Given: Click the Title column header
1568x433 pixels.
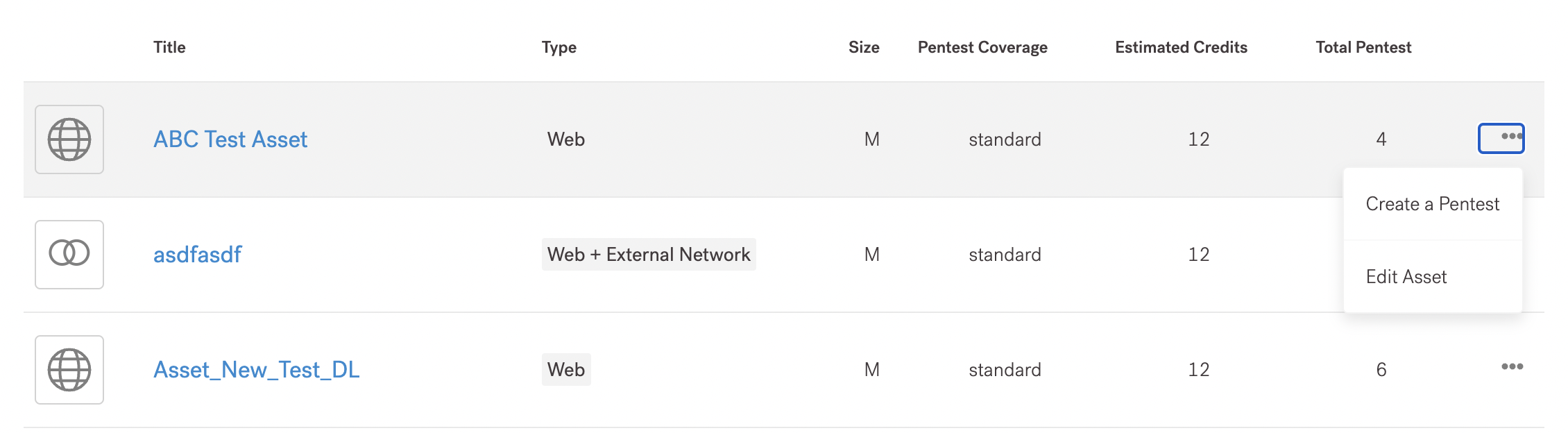Looking at the screenshot, I should tap(169, 47).
